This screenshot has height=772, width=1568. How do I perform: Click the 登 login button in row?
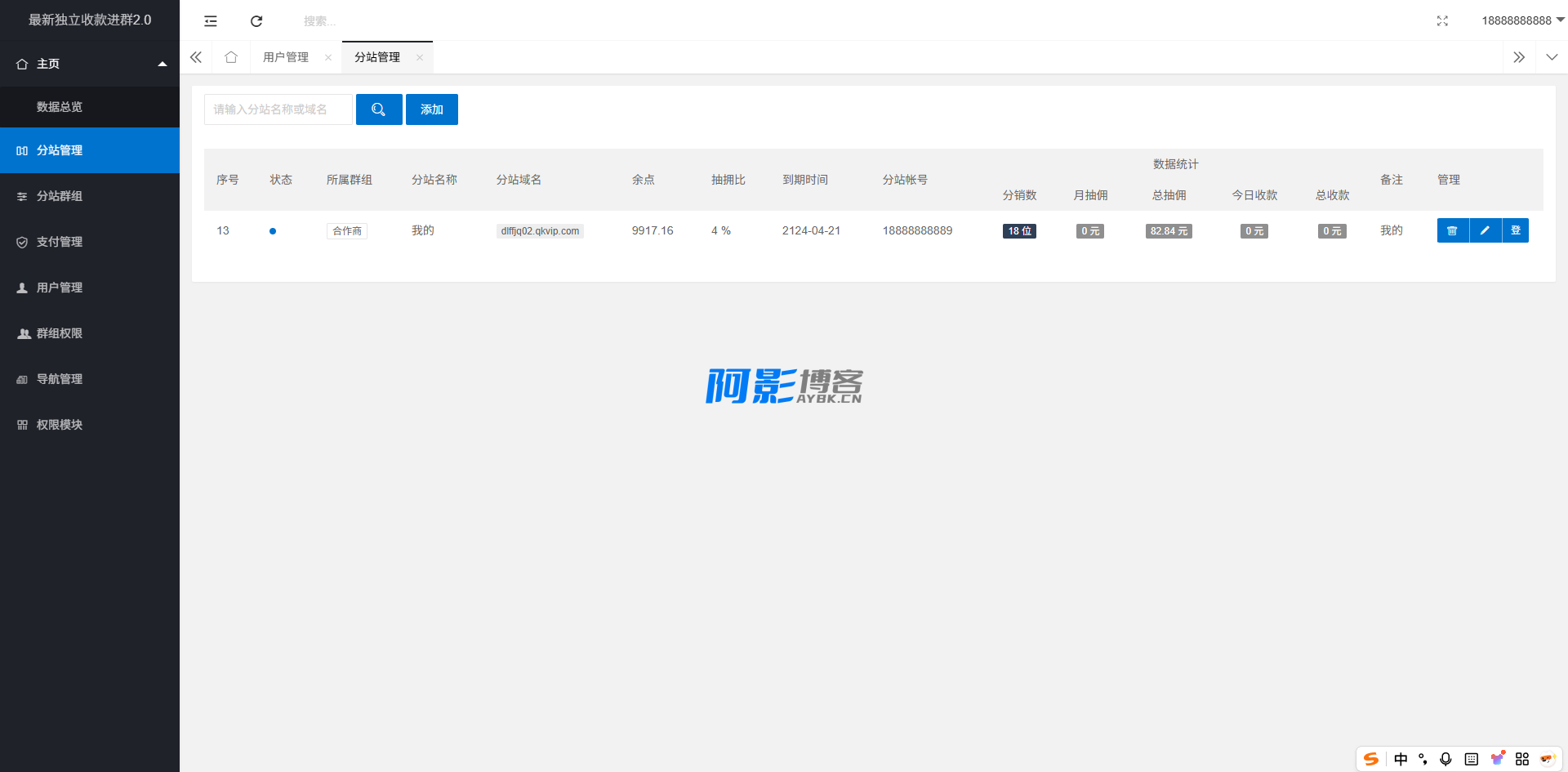[1516, 231]
